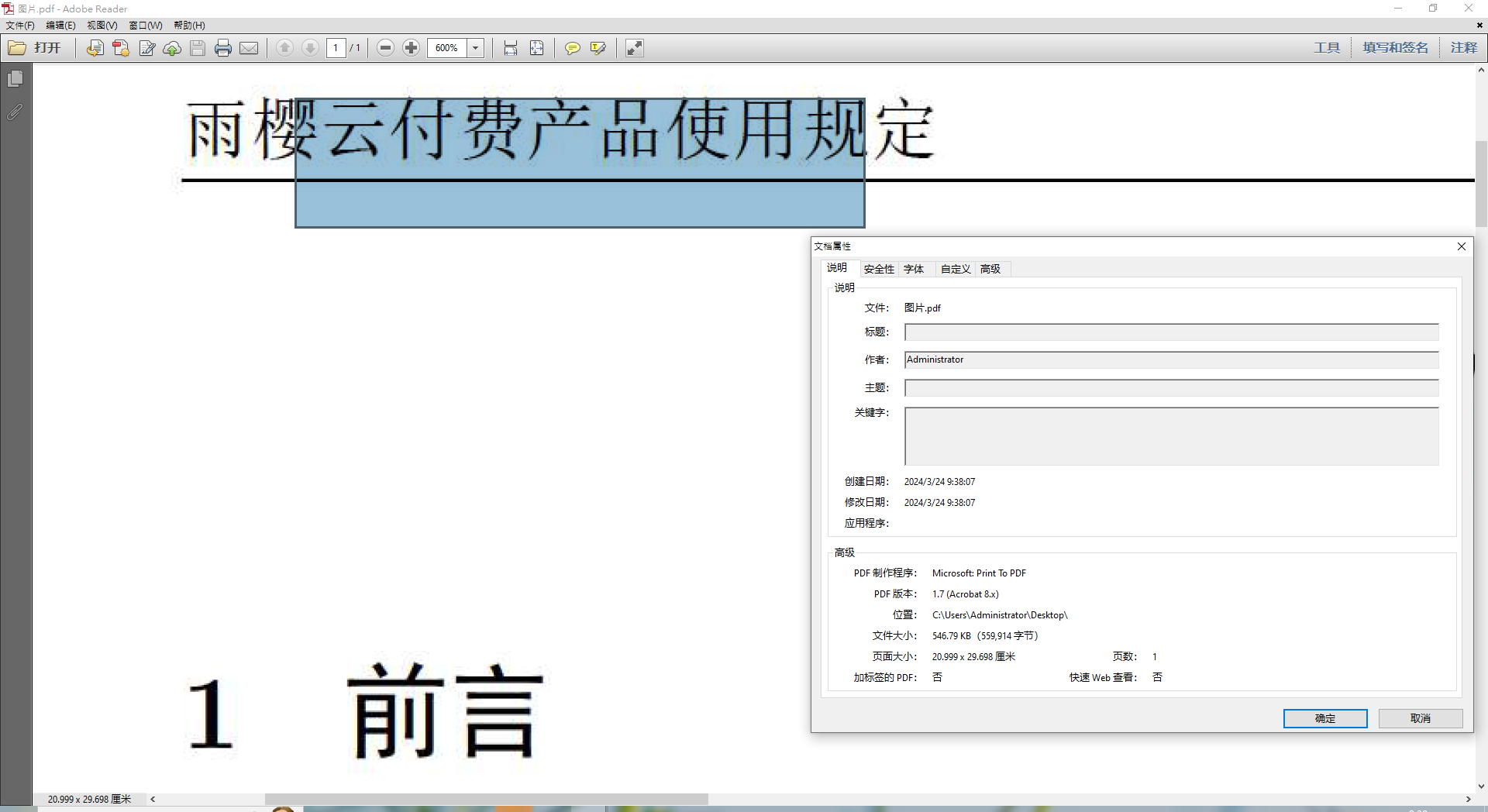Open page thumbnails sidebar panel

15,78
